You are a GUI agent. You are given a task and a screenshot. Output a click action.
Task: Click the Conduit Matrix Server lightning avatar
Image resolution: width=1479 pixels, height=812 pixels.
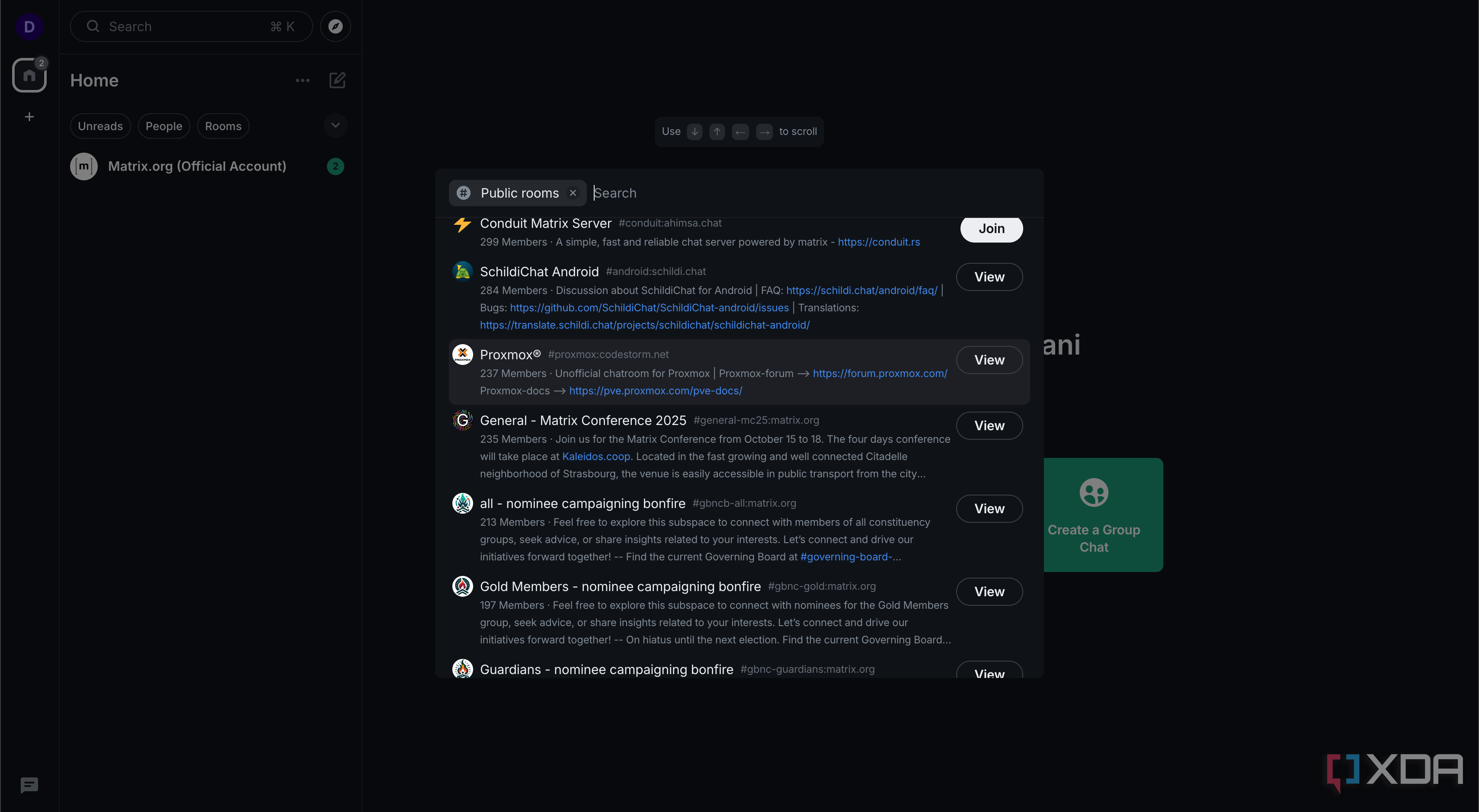click(x=462, y=224)
